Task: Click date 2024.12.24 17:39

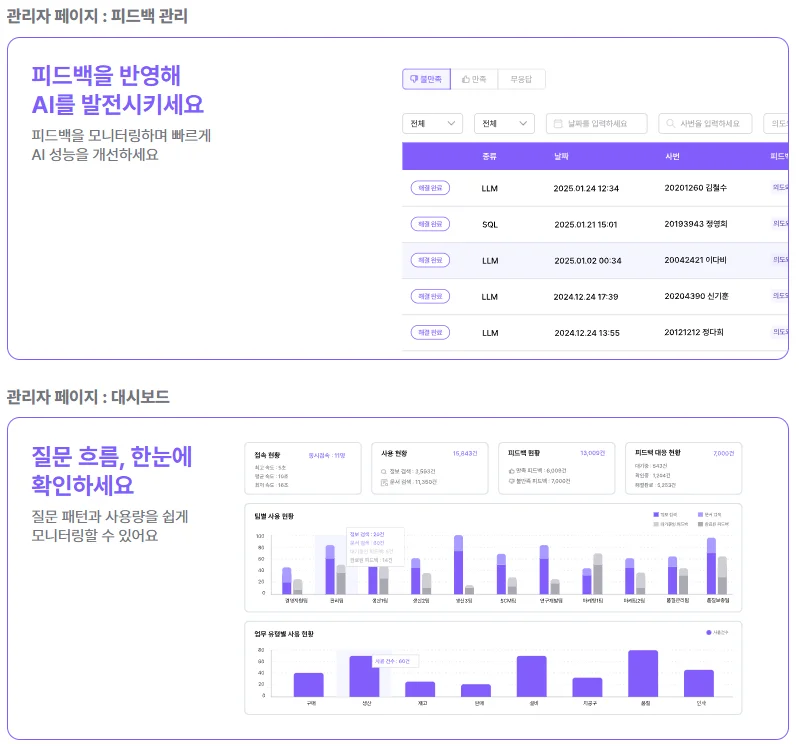Action: 585,297
